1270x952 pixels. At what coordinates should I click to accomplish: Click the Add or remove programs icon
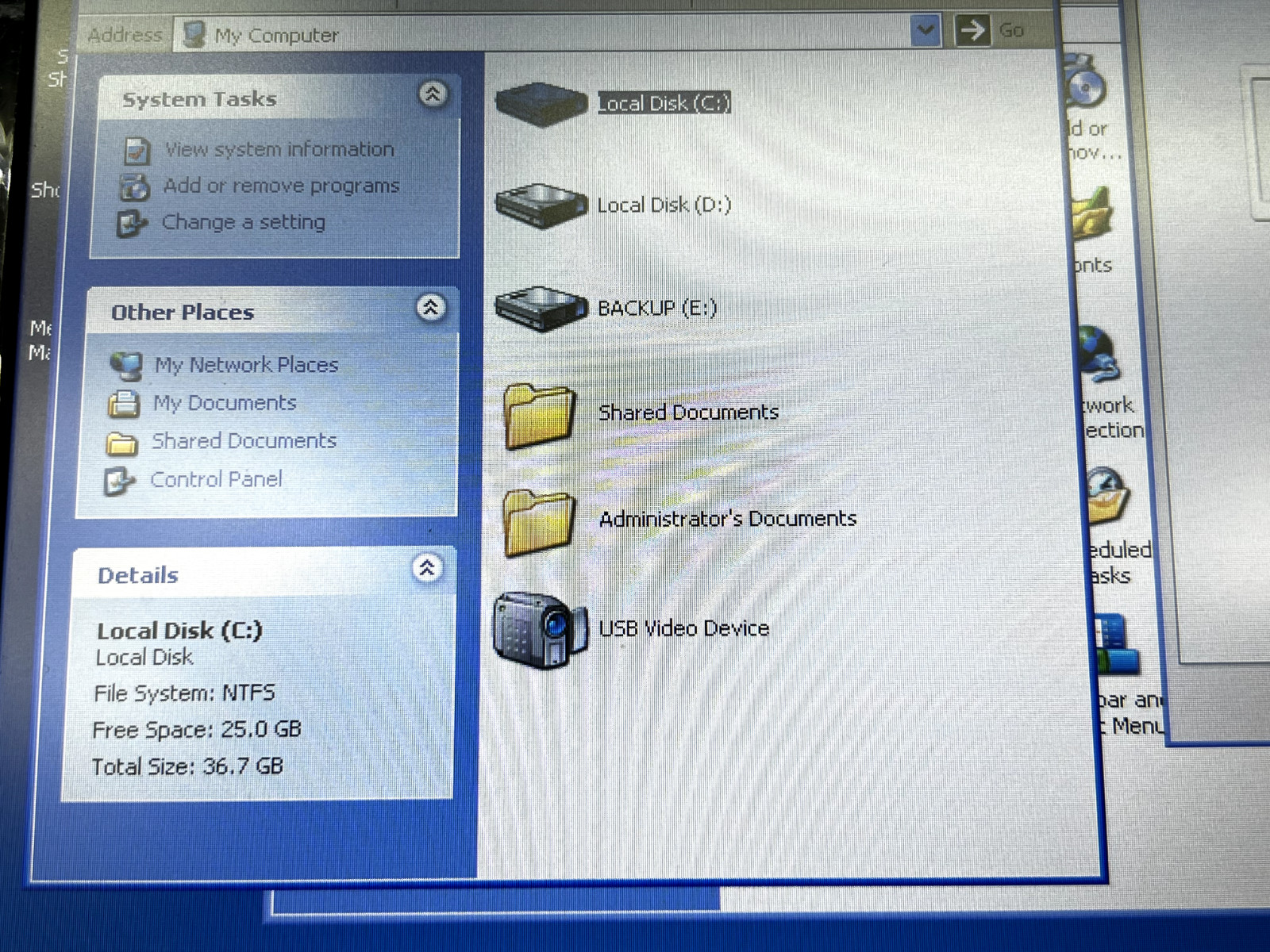point(134,187)
